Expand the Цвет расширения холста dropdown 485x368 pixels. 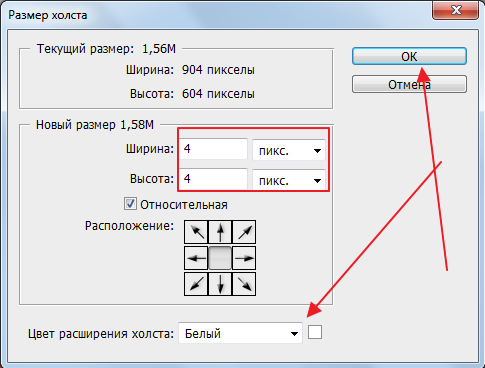point(240,333)
